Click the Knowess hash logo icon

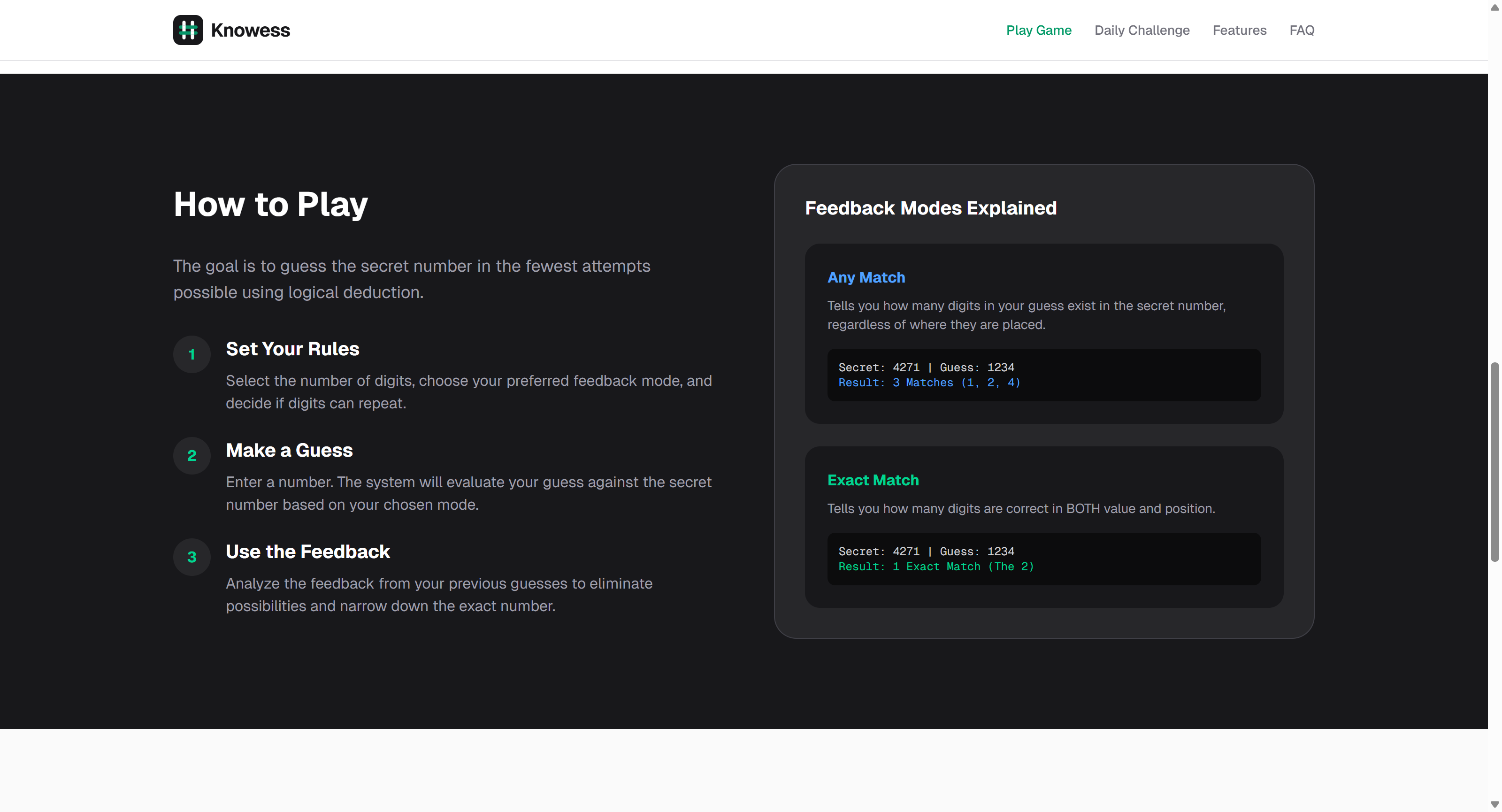tap(188, 30)
